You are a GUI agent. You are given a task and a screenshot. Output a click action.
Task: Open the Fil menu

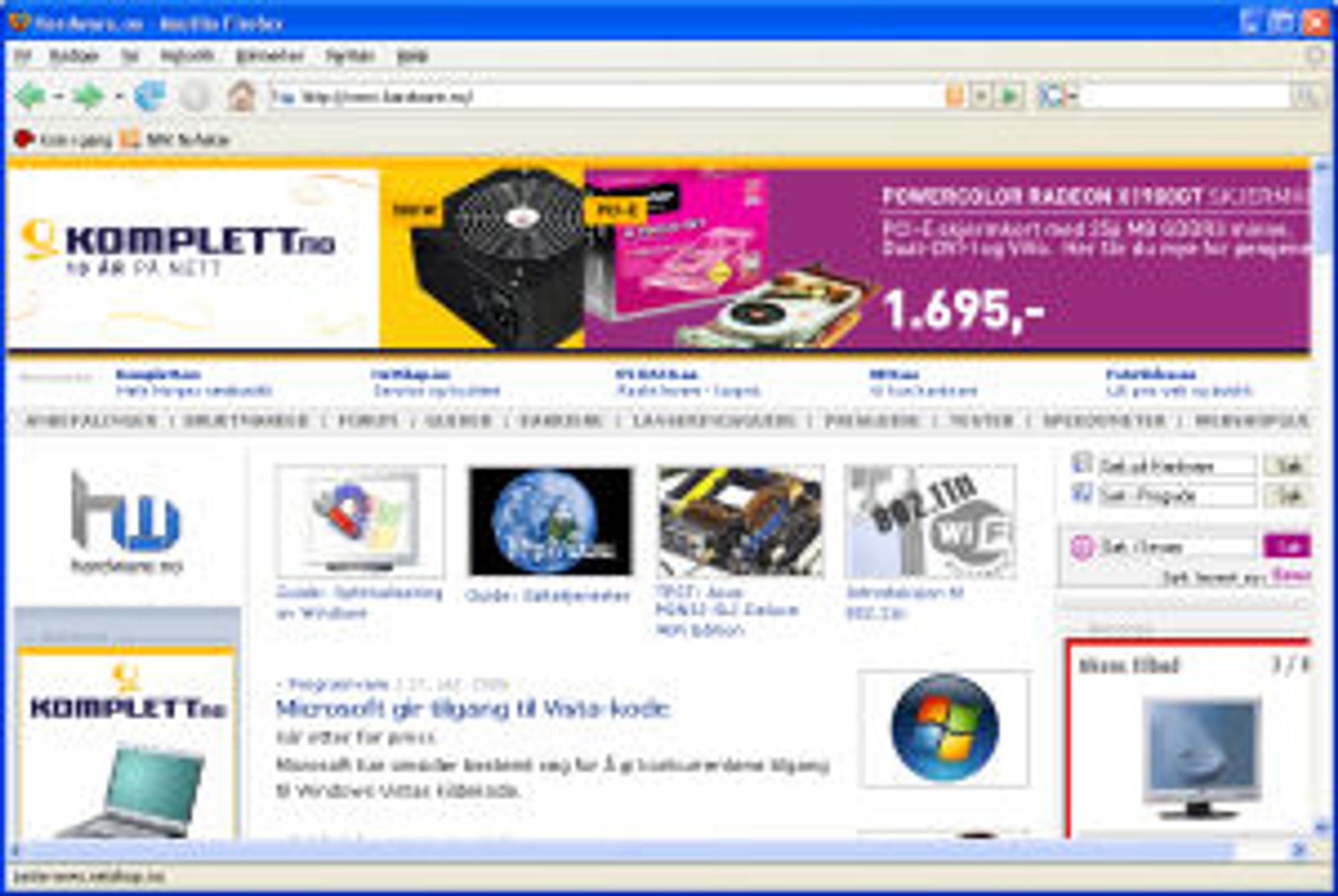click(23, 56)
